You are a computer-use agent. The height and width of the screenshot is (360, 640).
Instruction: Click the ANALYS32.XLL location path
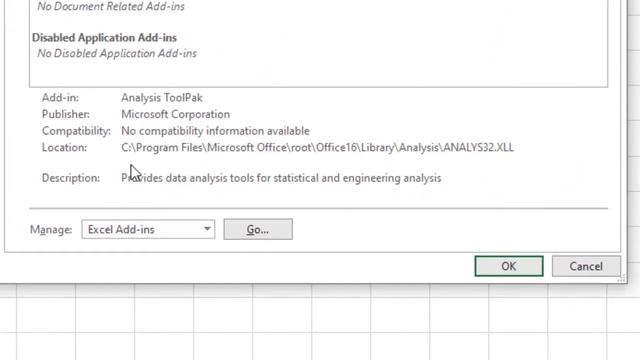point(317,147)
